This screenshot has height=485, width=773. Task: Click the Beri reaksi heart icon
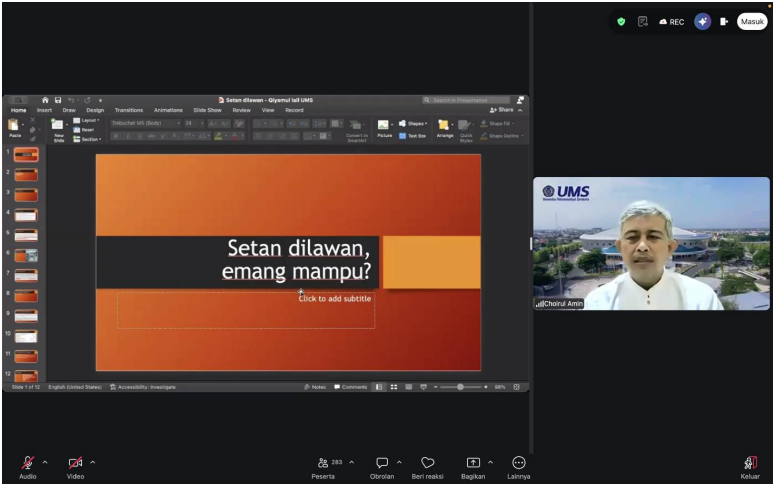(x=427, y=463)
